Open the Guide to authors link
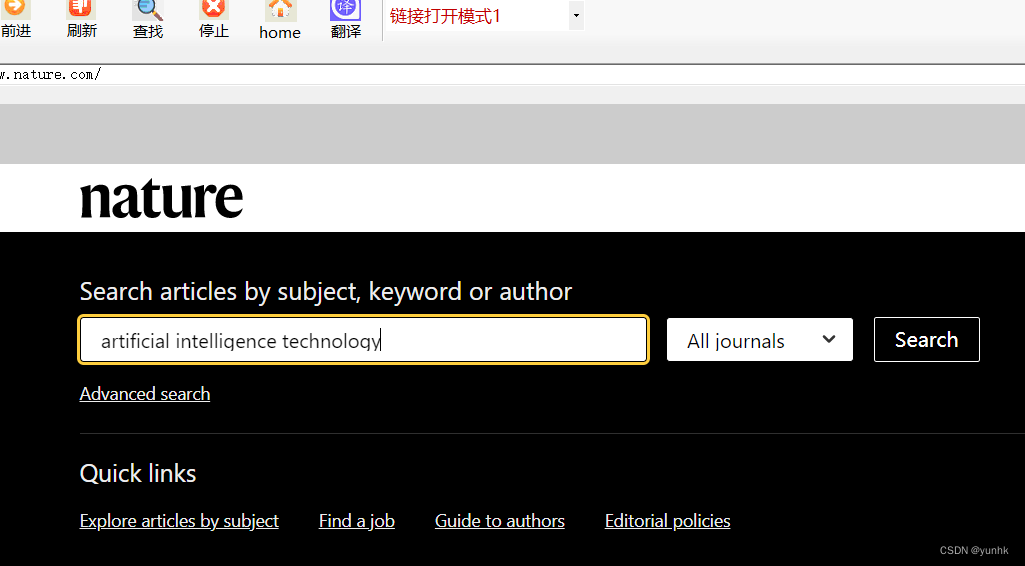This screenshot has width=1025, height=566. 500,521
